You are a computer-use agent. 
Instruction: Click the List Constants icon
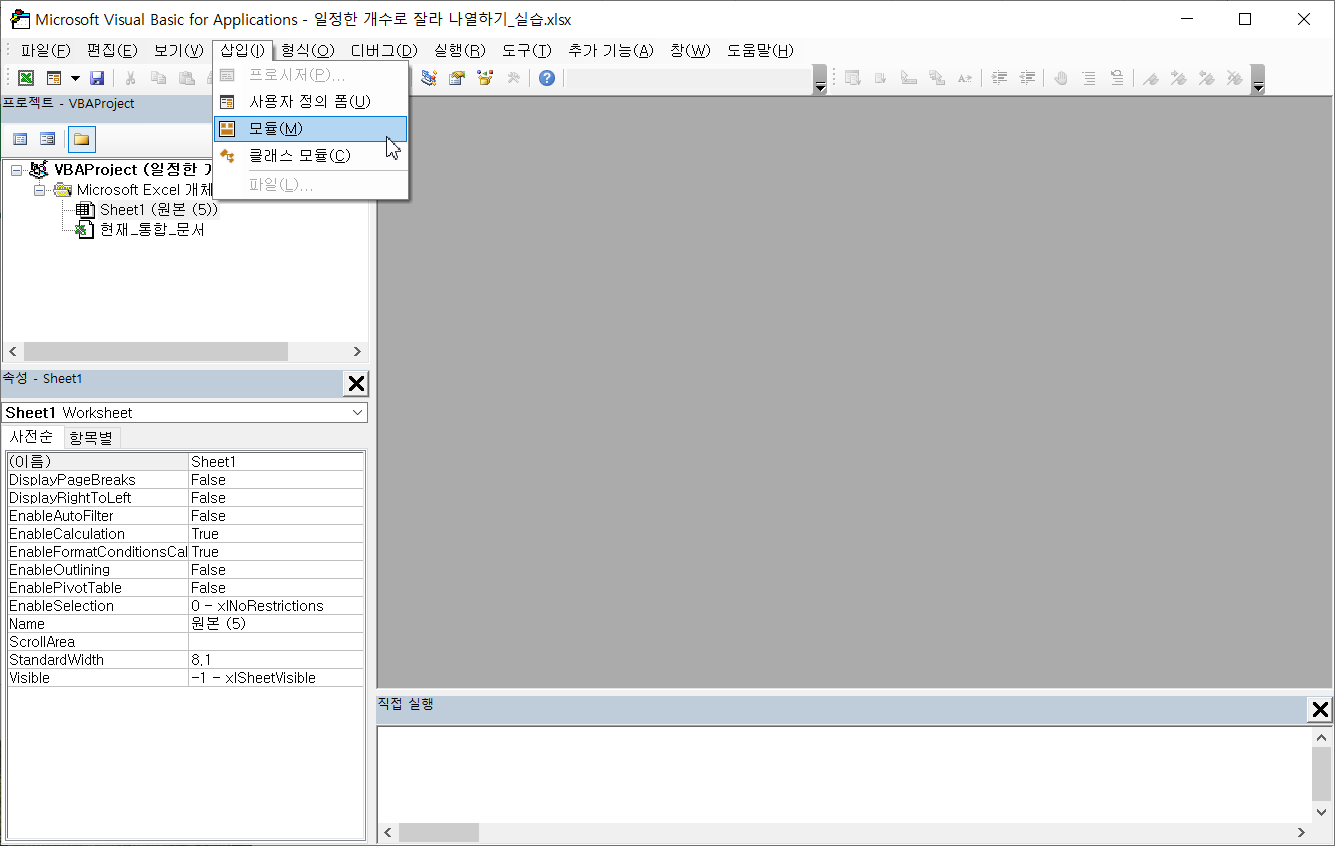click(881, 78)
